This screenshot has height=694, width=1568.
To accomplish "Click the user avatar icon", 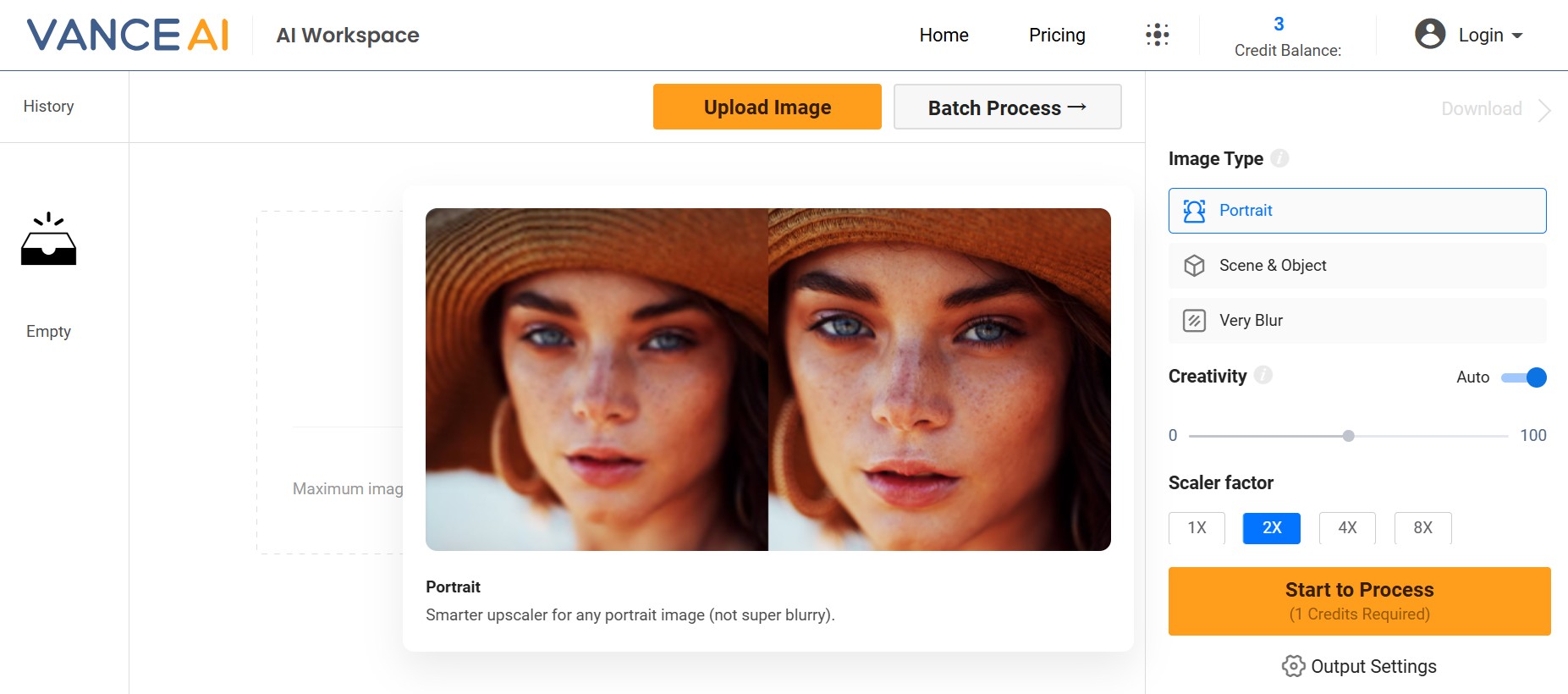I will pyautogui.click(x=1430, y=35).
